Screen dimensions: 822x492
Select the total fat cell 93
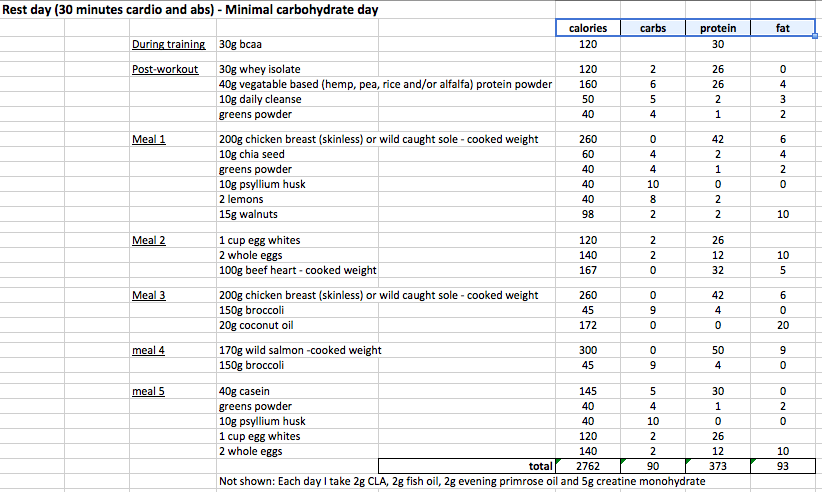[x=783, y=466]
